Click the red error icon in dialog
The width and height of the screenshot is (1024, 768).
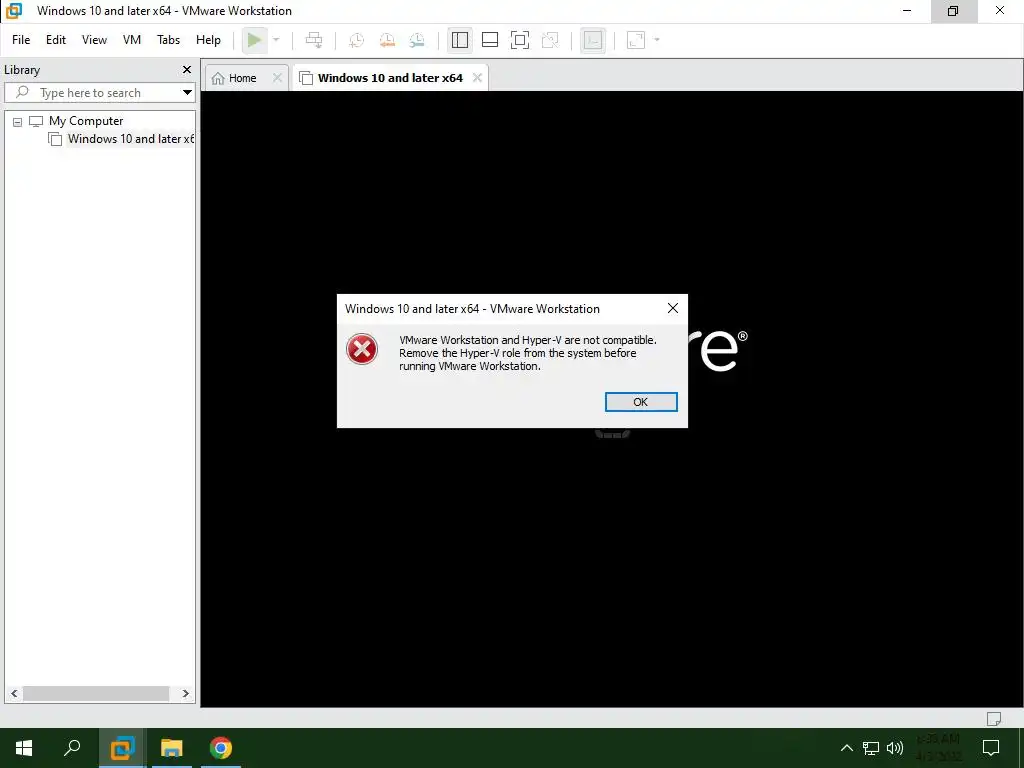point(362,349)
